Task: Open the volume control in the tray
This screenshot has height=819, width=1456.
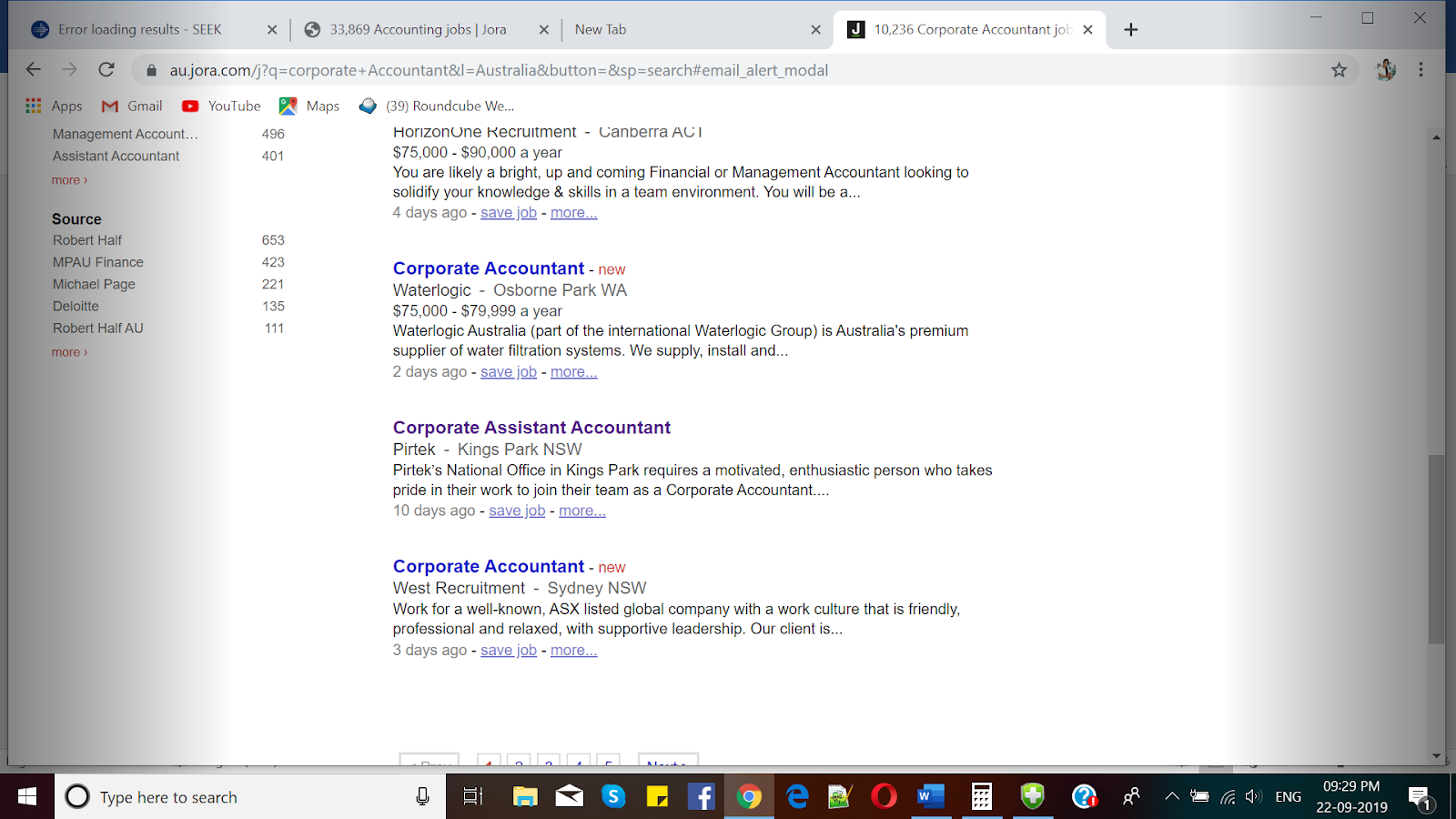Action: [1254, 797]
